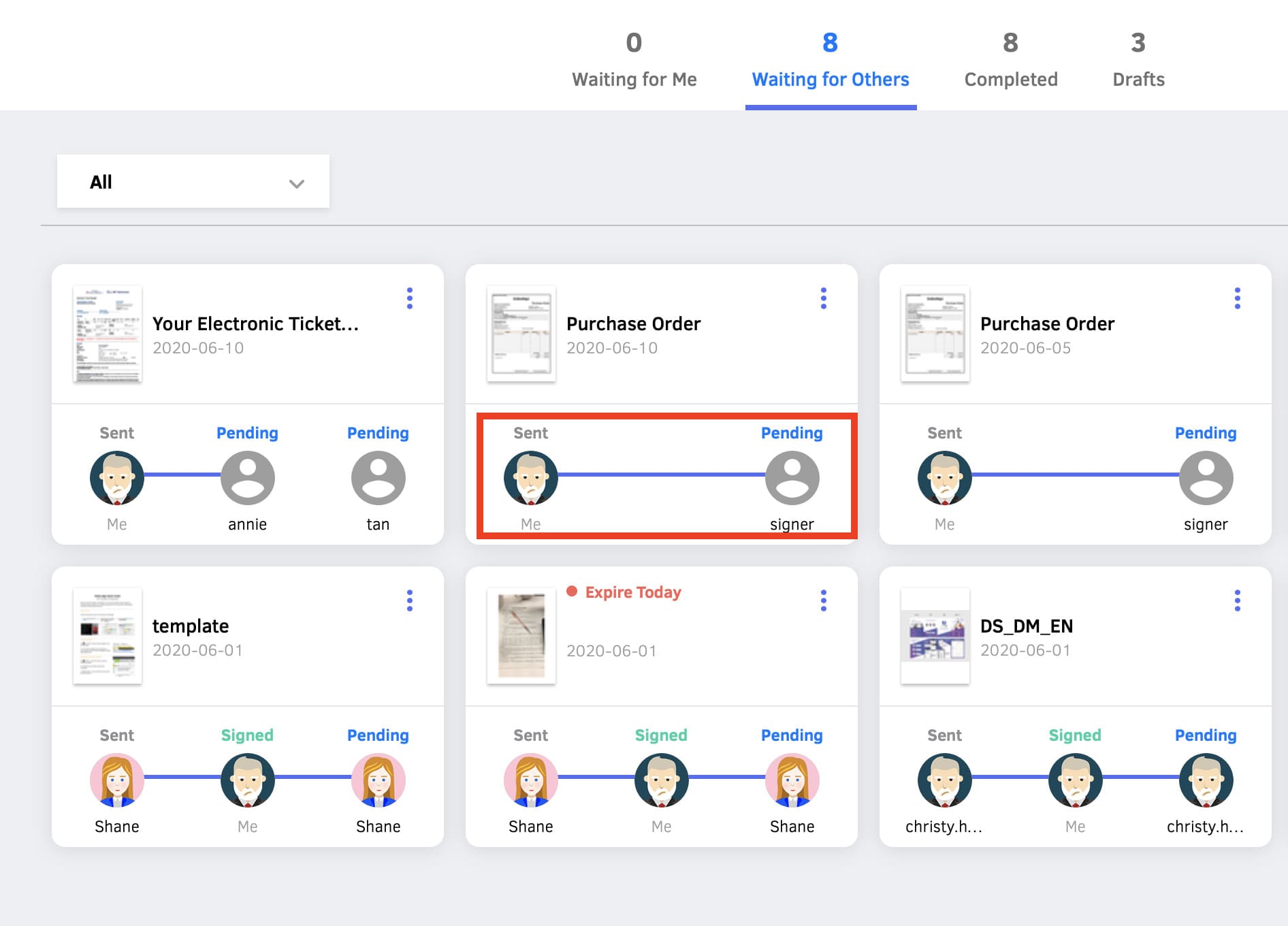Open the Drafts tab
Image resolution: width=1288 pixels, height=926 pixels.
pyautogui.click(x=1138, y=61)
